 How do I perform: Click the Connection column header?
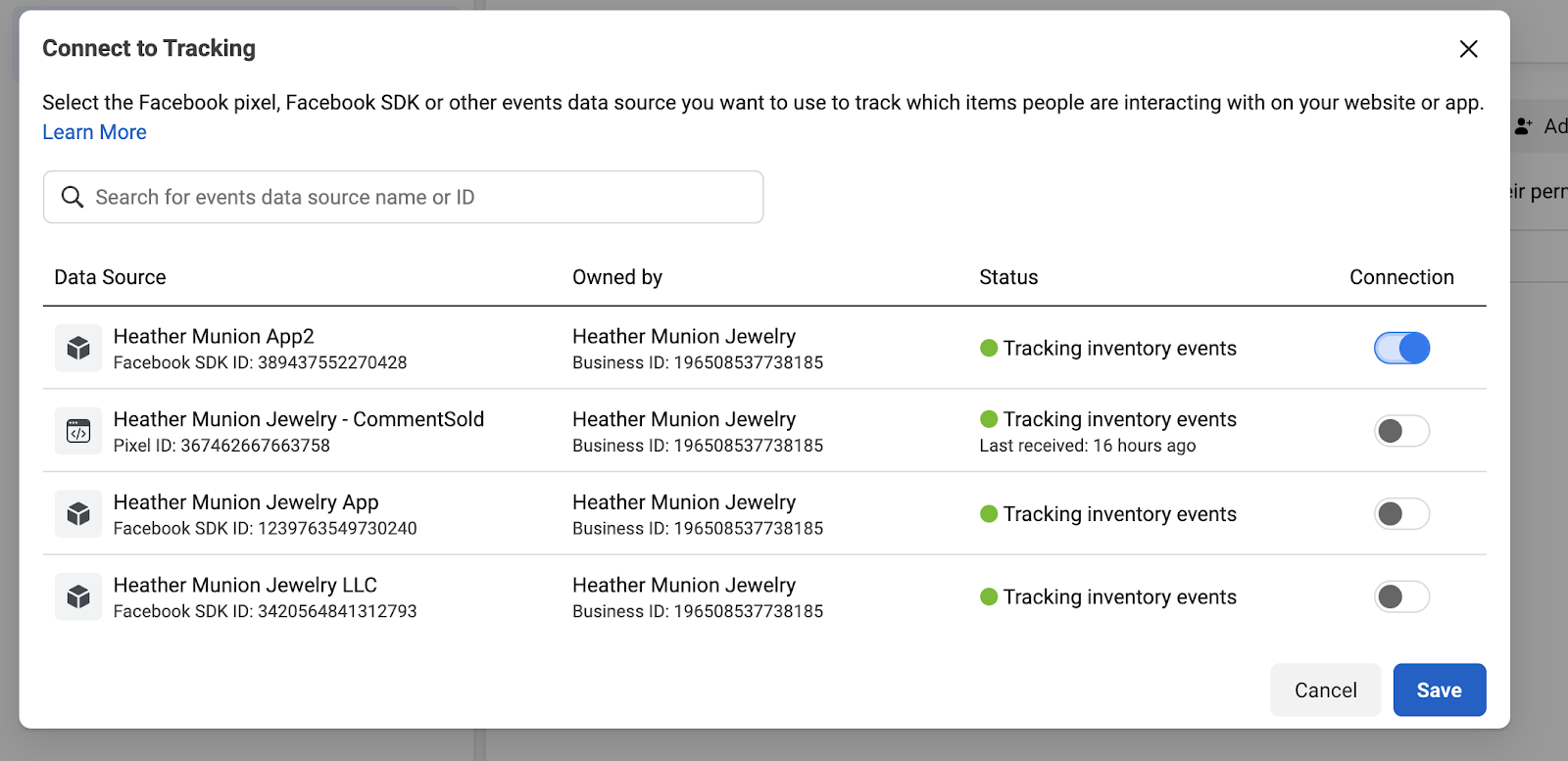point(1401,277)
